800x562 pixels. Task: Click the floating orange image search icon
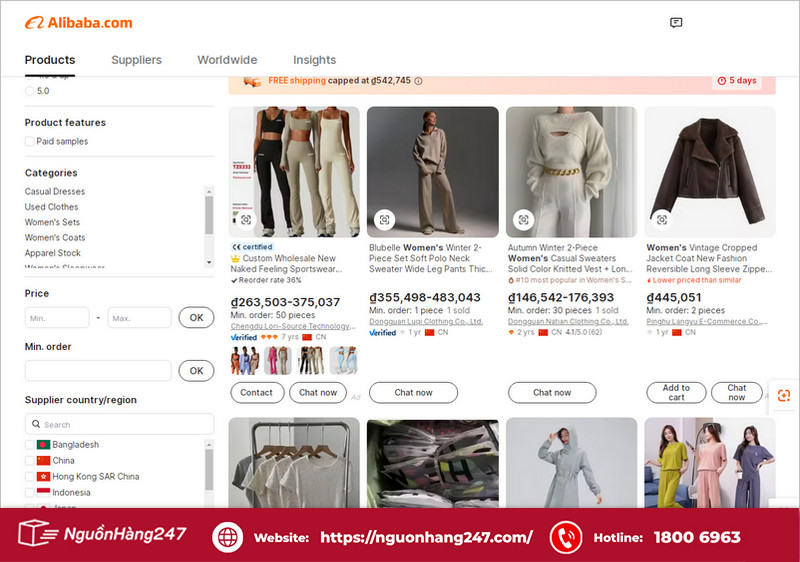784,395
